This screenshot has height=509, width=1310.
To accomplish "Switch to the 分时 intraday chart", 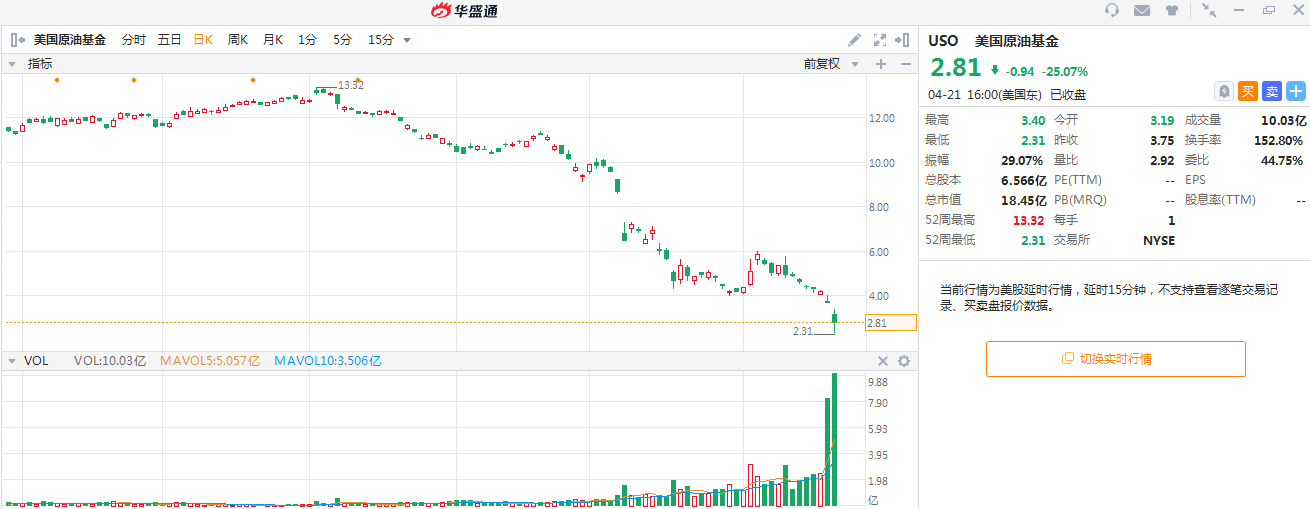I will (134, 40).
